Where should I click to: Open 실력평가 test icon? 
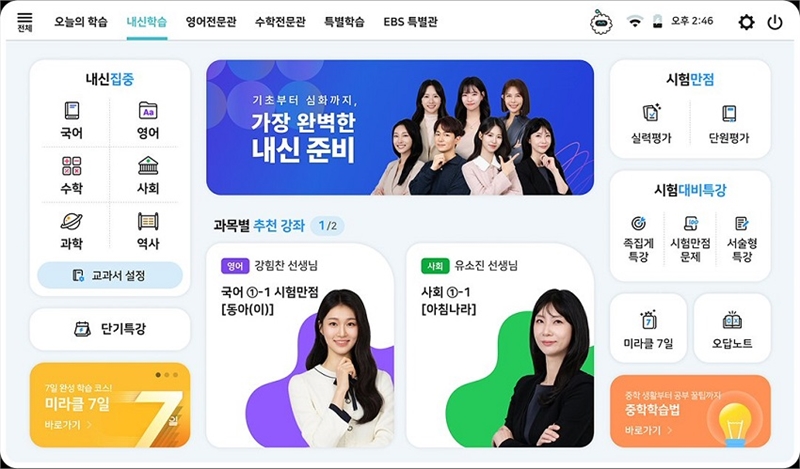651,113
